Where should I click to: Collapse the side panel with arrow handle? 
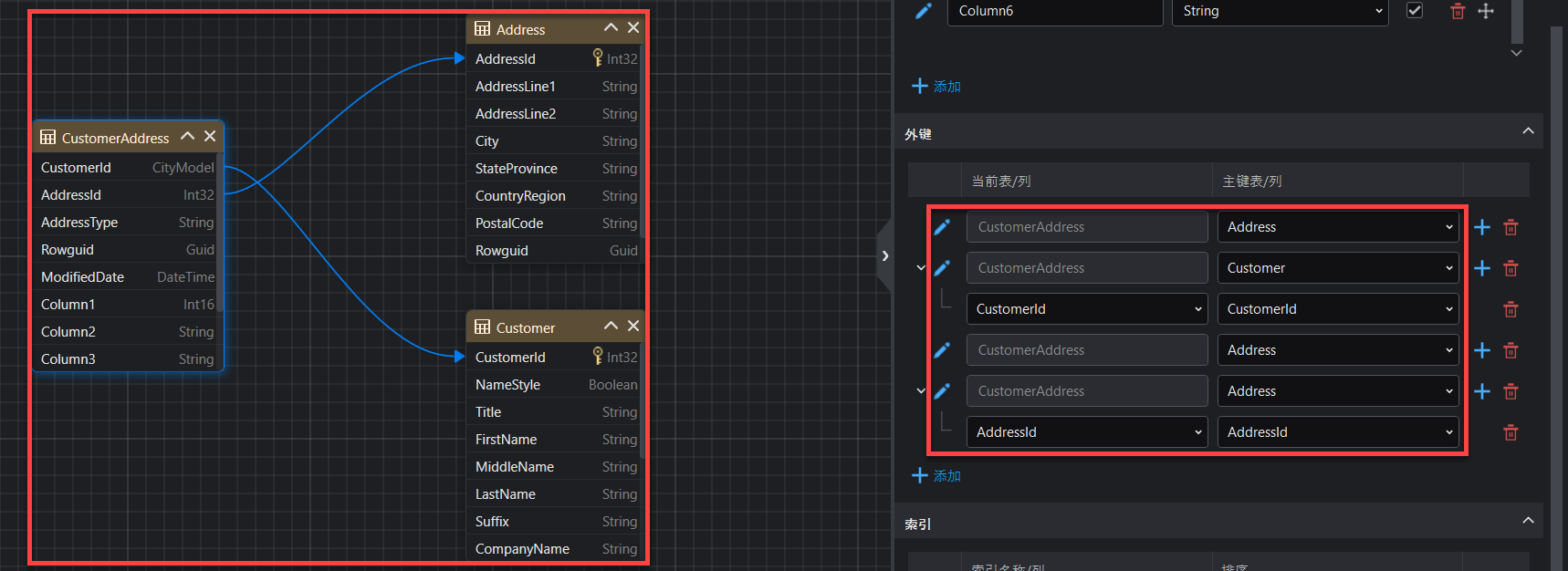click(x=884, y=256)
